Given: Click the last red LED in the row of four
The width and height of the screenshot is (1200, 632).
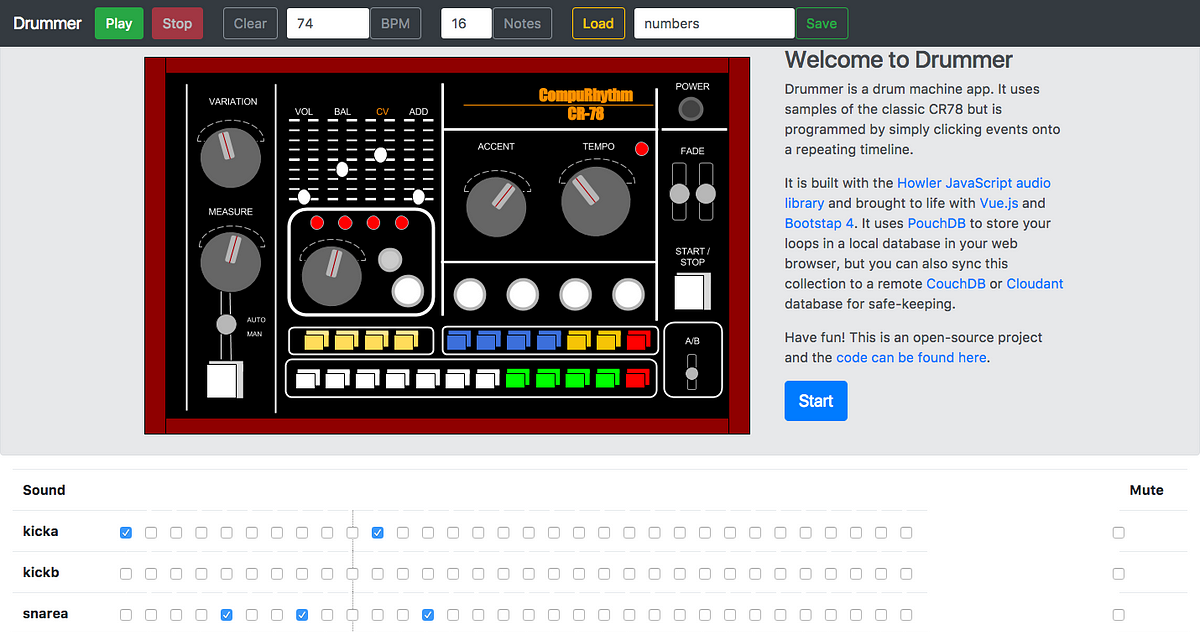Looking at the screenshot, I should pyautogui.click(x=402, y=223).
